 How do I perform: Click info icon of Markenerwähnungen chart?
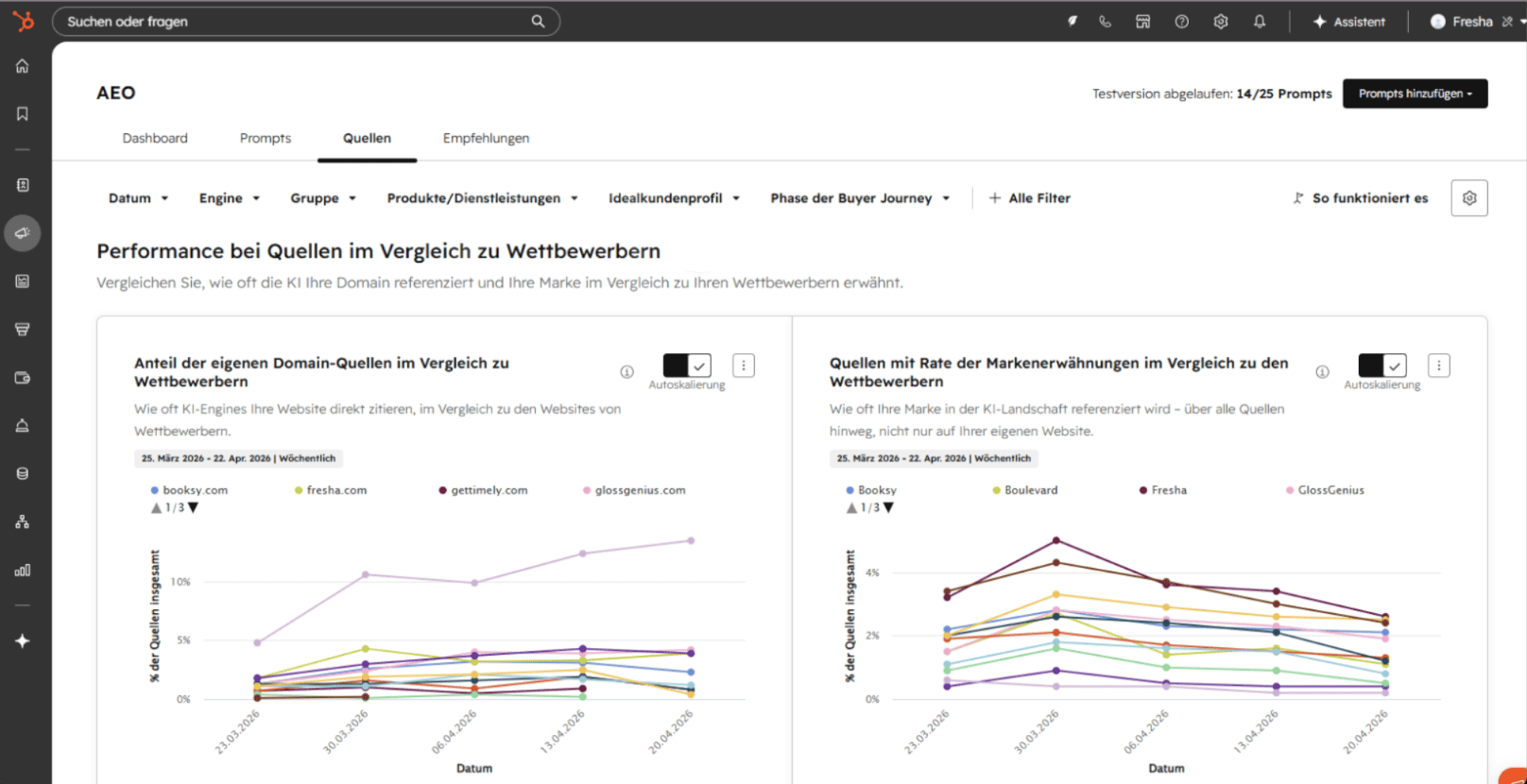tap(1322, 371)
